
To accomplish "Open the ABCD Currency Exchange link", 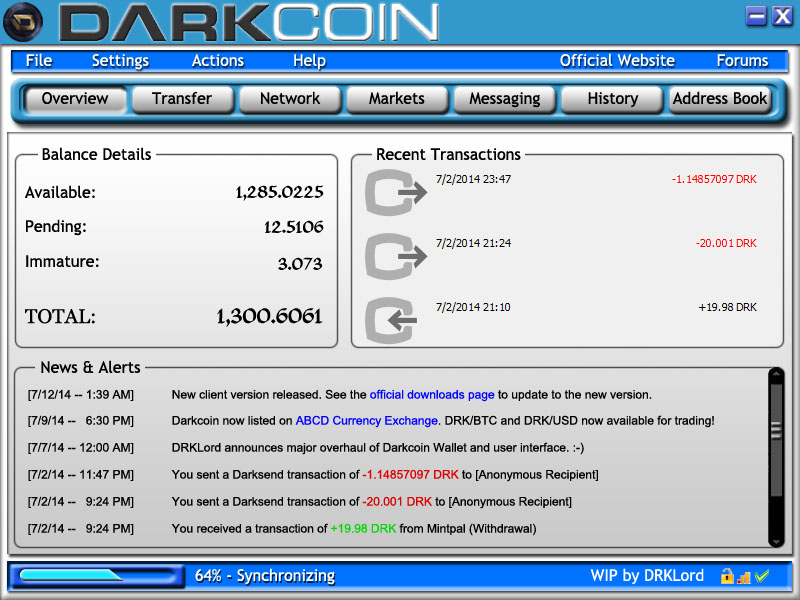I will click(x=366, y=421).
